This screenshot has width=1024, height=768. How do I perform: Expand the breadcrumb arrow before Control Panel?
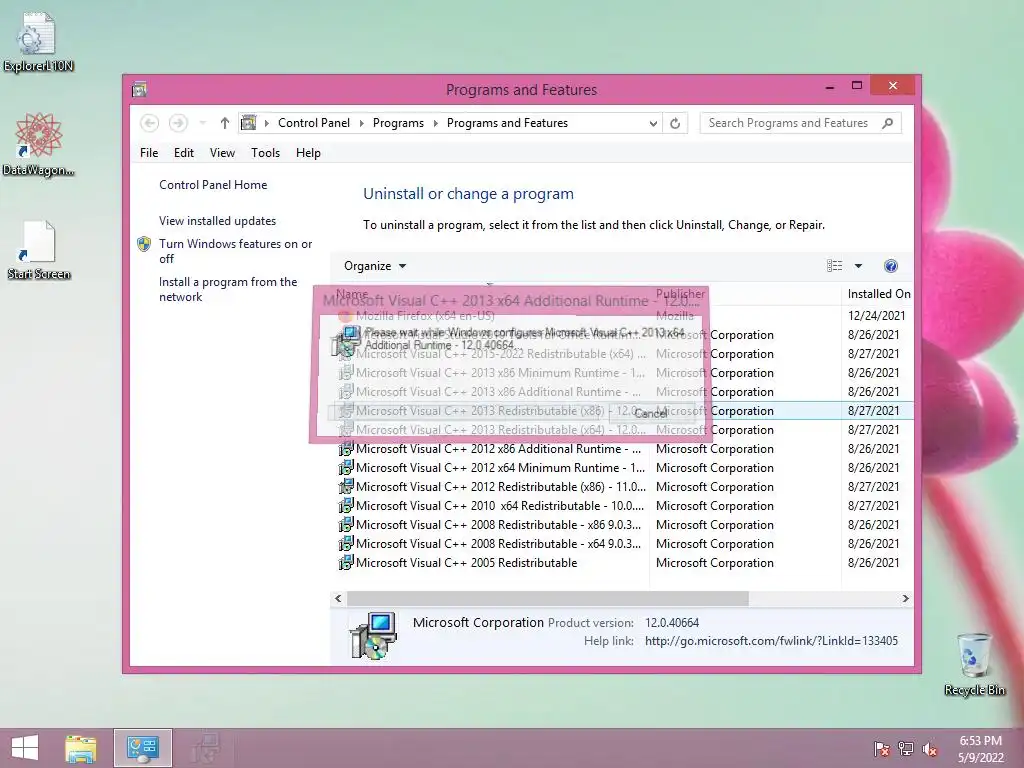click(266, 123)
